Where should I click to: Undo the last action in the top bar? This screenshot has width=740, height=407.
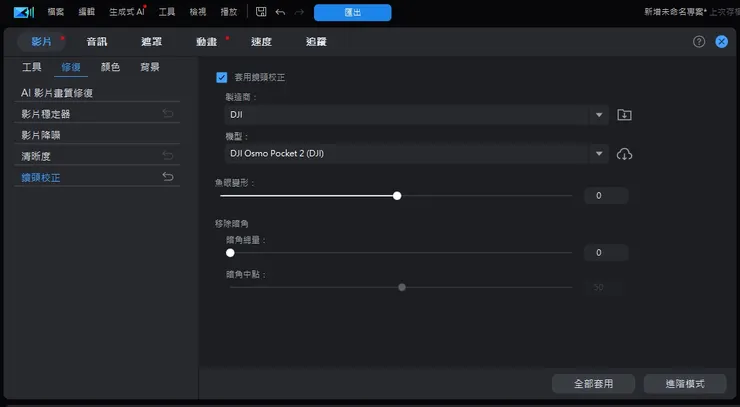pyautogui.click(x=280, y=12)
